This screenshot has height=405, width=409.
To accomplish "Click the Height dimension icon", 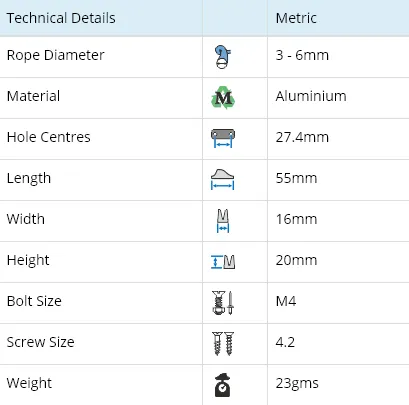I will pyautogui.click(x=223, y=262).
